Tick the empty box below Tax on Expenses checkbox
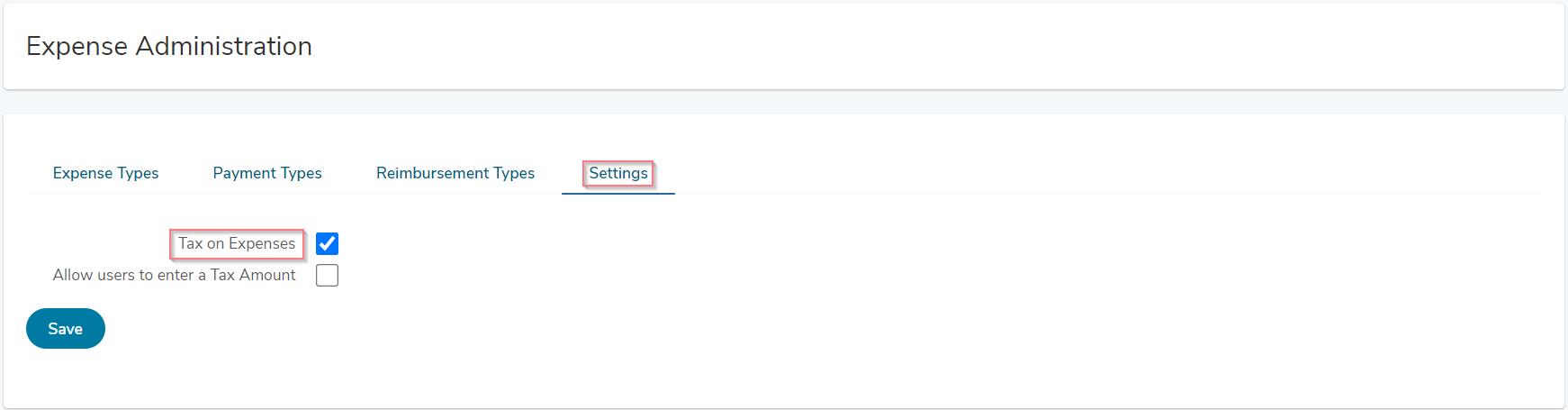 pos(327,275)
